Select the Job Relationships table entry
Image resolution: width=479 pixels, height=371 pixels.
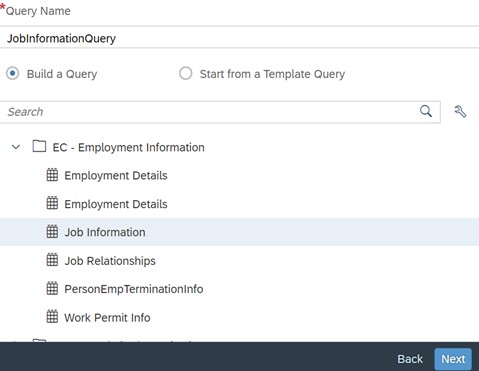tap(239, 260)
